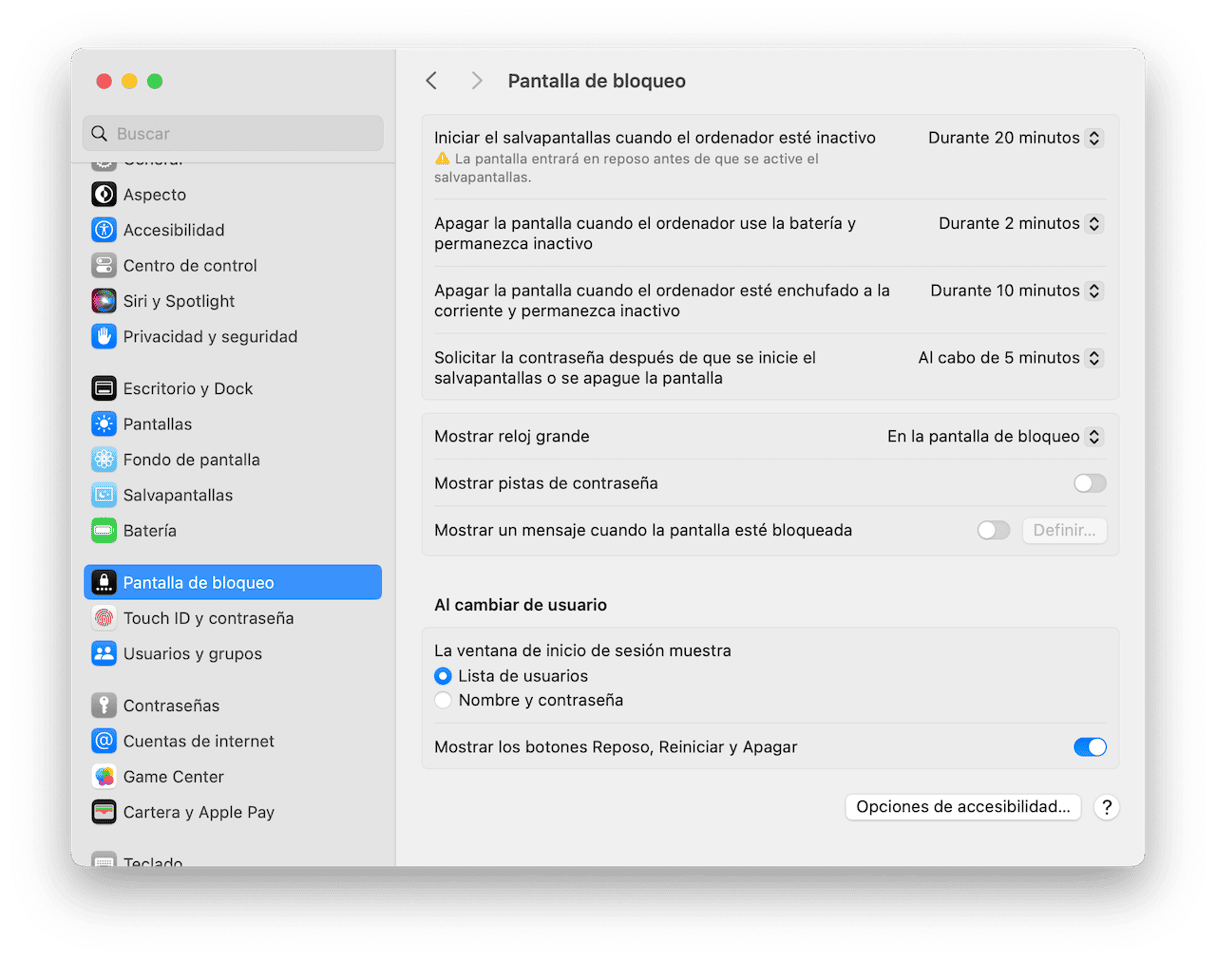
Task: Click the Aspecto icon in sidebar
Action: click(104, 194)
